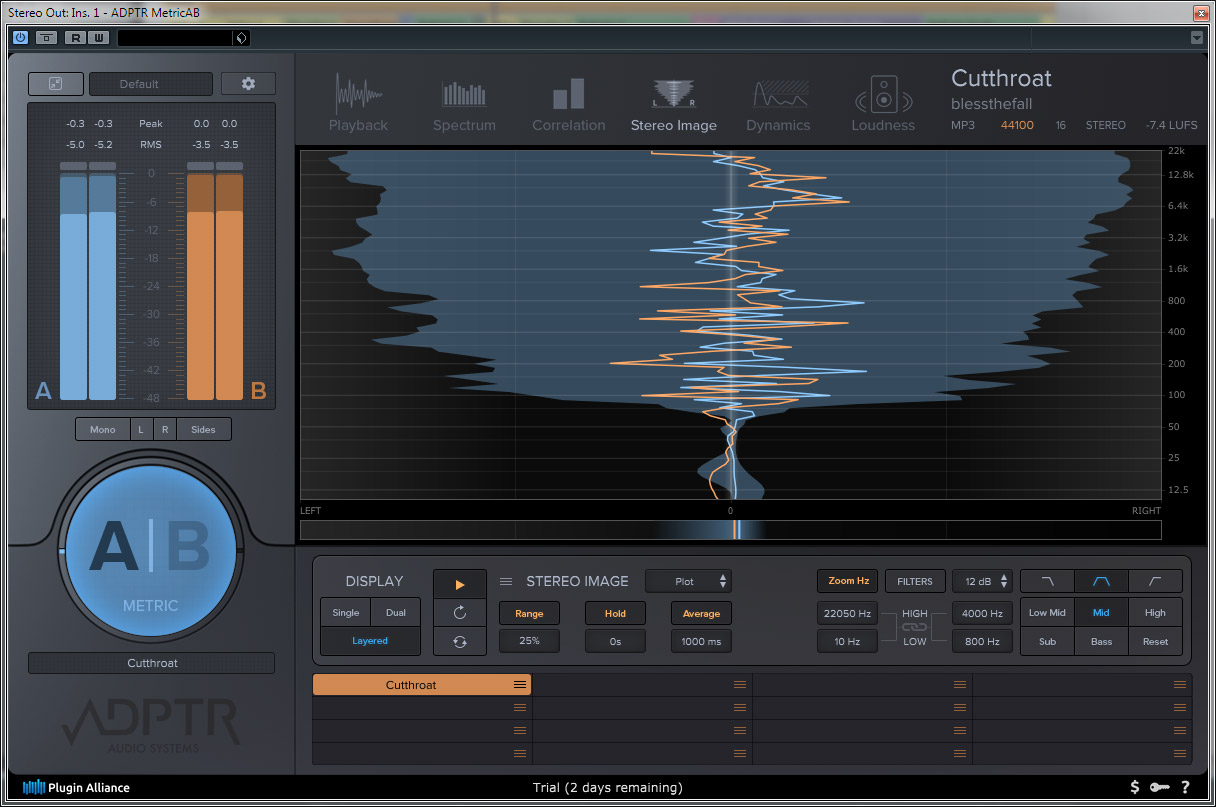The width and height of the screenshot is (1216, 807).
Task: Click the Cutthroat name field below A|B
Action: 151,663
